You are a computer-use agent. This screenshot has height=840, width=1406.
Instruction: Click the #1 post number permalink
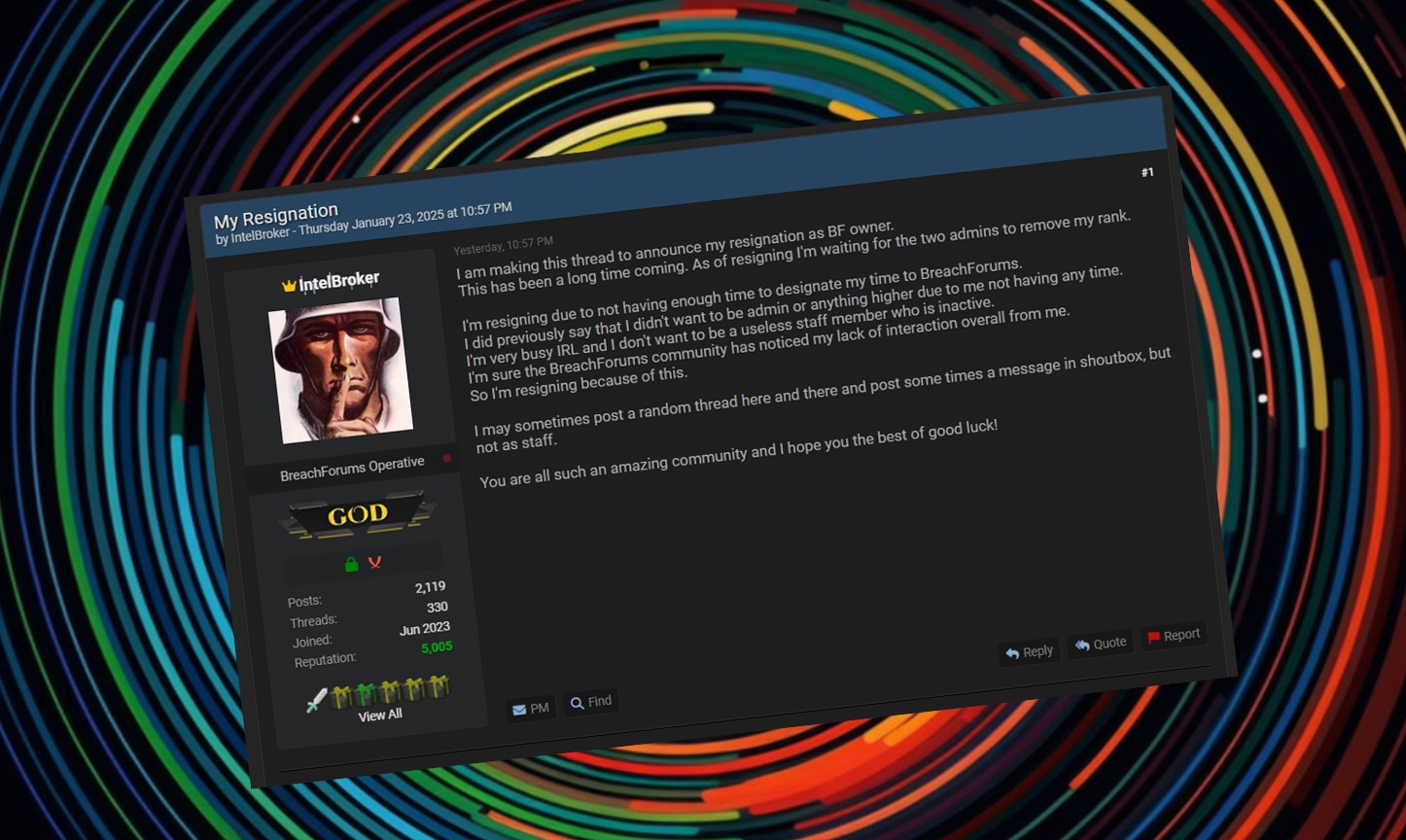(1147, 172)
